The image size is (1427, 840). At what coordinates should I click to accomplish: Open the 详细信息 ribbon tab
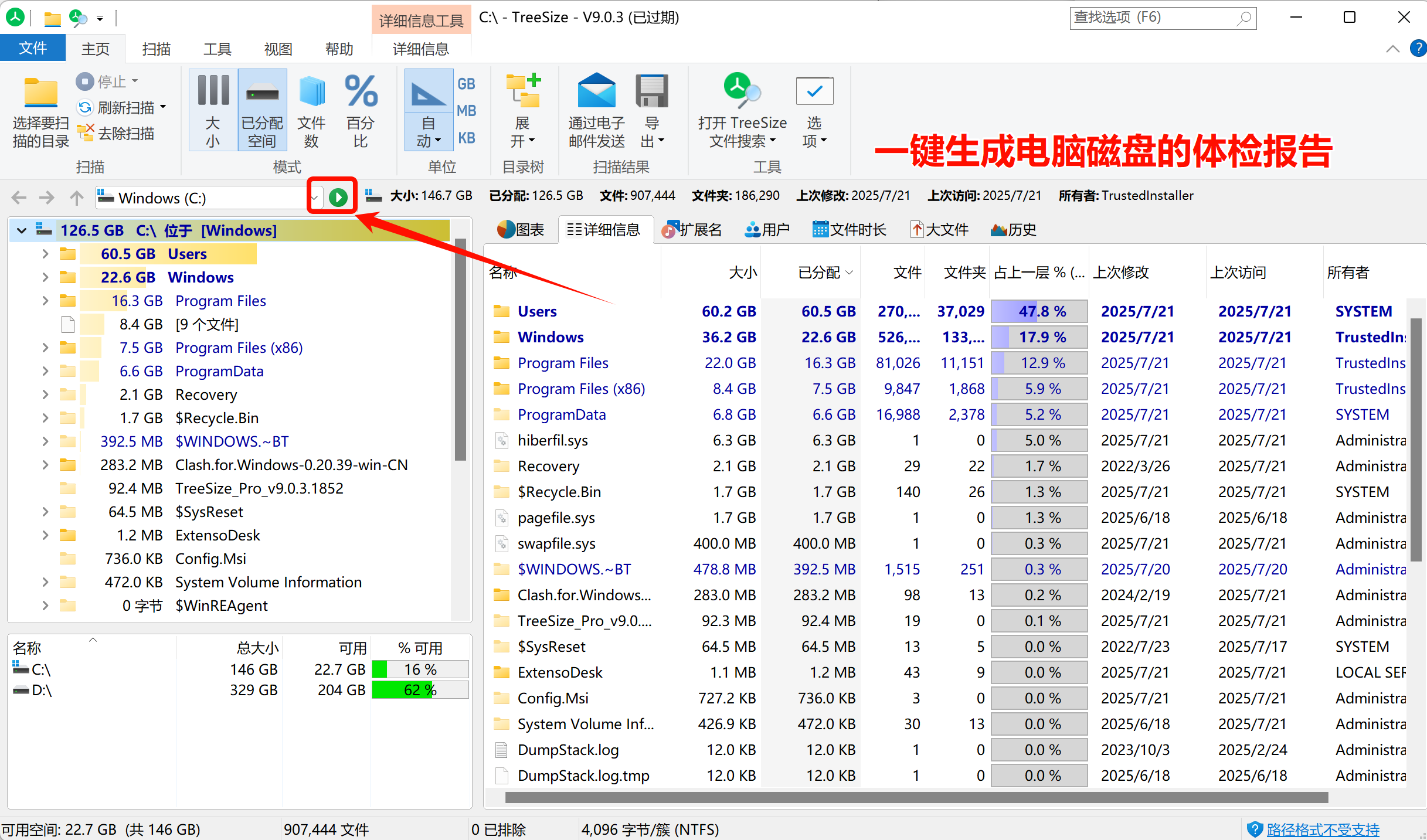[x=420, y=49]
